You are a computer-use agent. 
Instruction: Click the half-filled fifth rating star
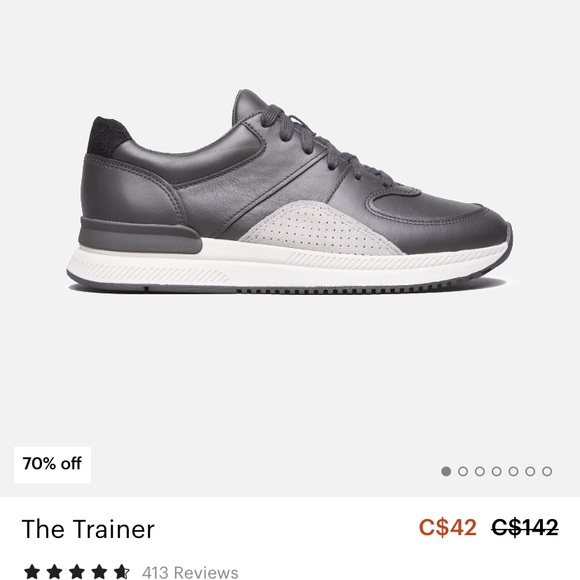pos(122,571)
